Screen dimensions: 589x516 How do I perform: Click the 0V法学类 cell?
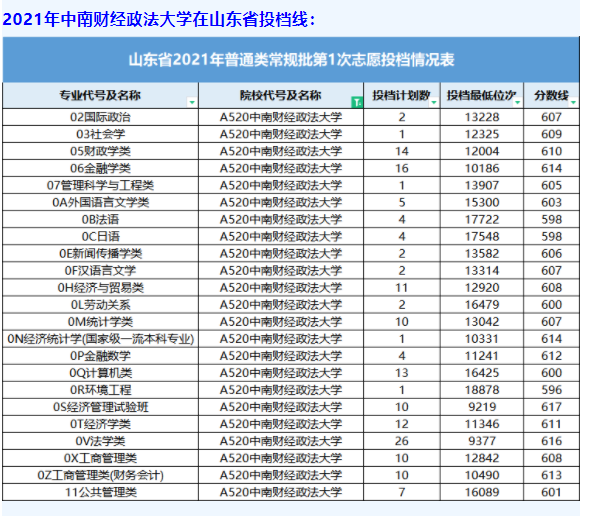(x=100, y=441)
